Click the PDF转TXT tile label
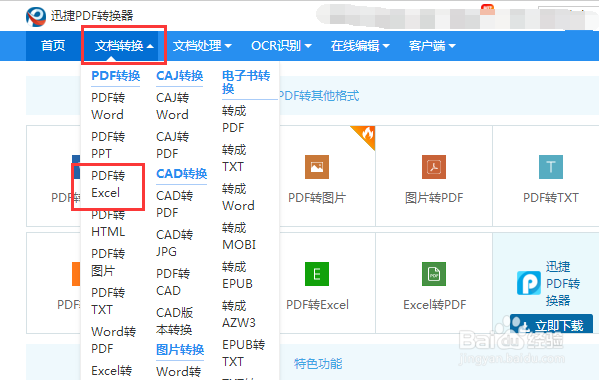599x380 pixels. pyautogui.click(x=551, y=198)
